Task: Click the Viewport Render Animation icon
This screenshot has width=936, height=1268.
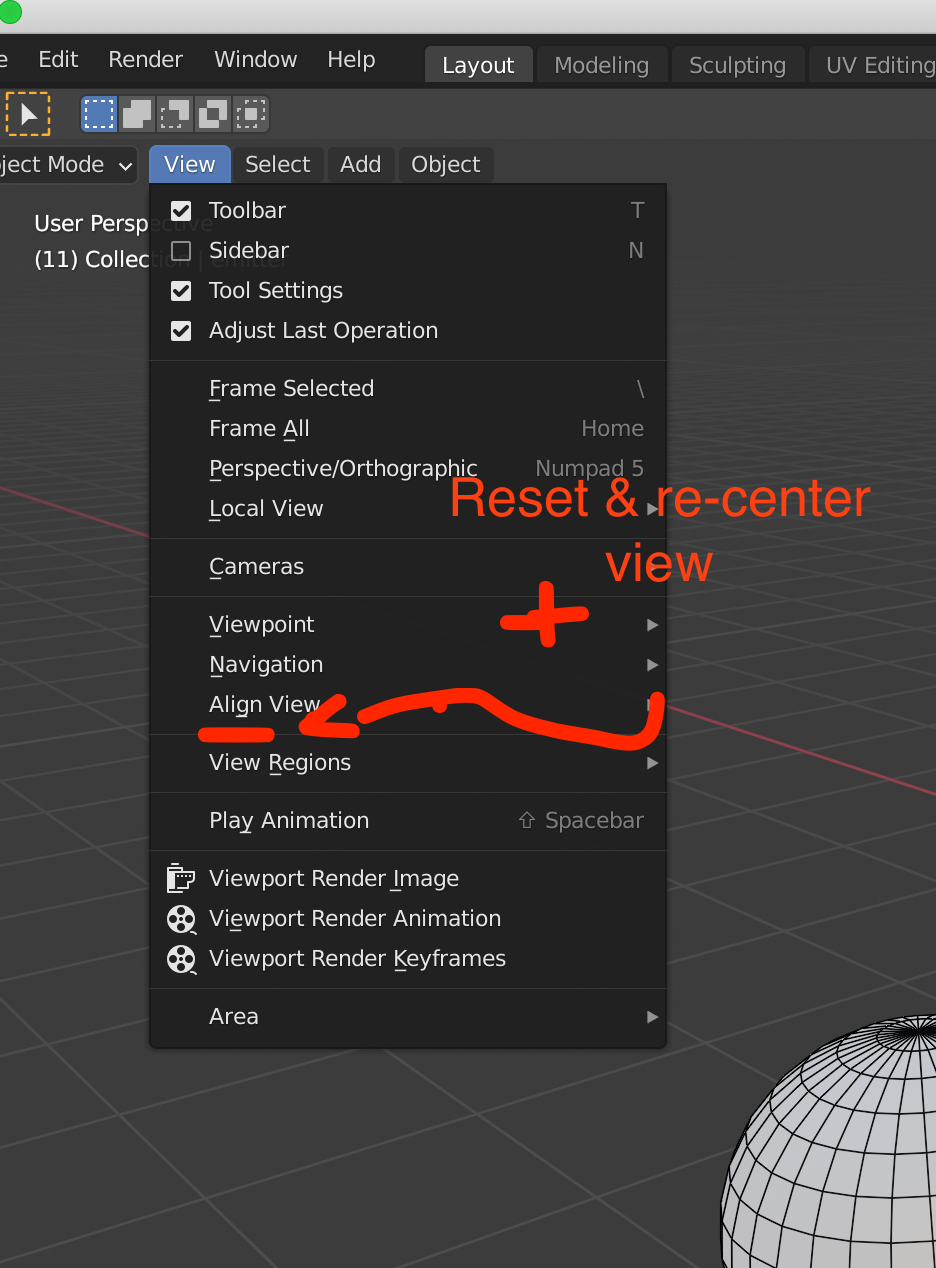Action: [181, 918]
